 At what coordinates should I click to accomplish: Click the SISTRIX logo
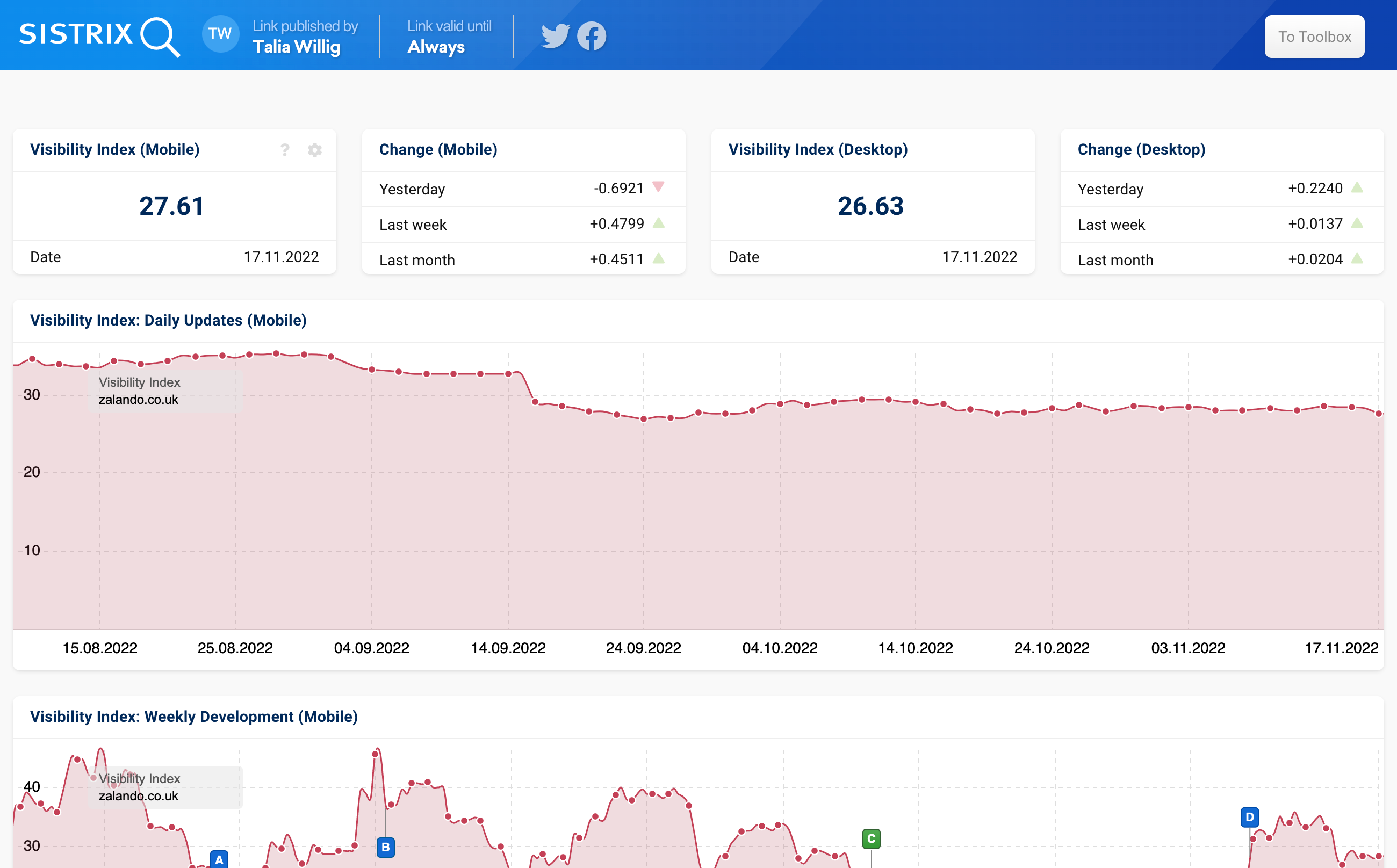[x=99, y=35]
